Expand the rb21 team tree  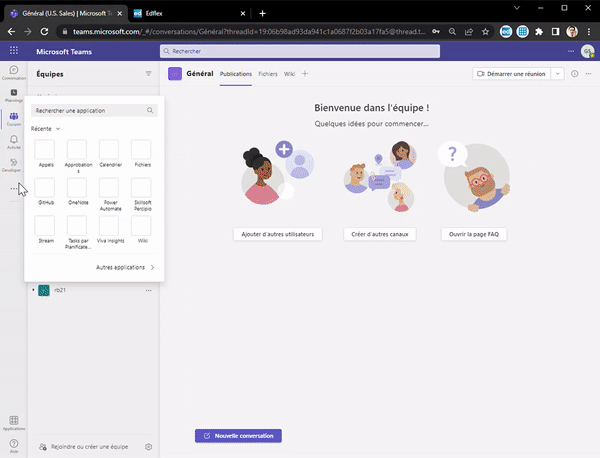pyautogui.click(x=33, y=290)
